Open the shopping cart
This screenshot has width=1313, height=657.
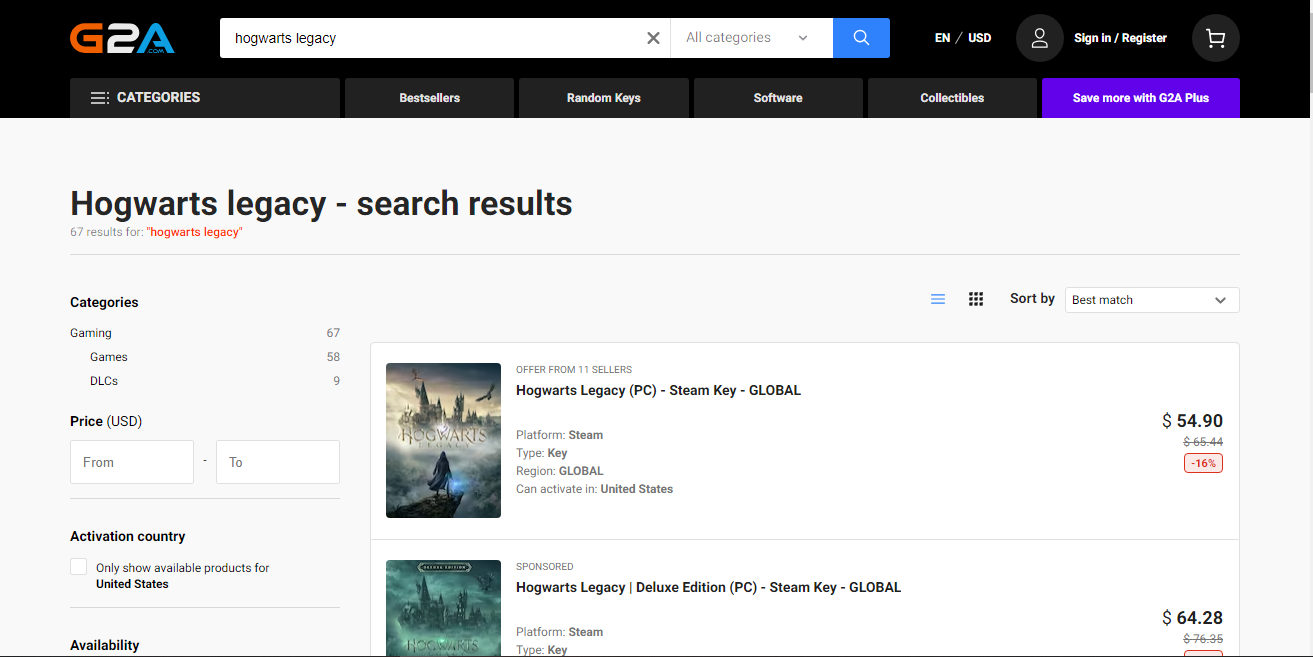click(x=1215, y=38)
